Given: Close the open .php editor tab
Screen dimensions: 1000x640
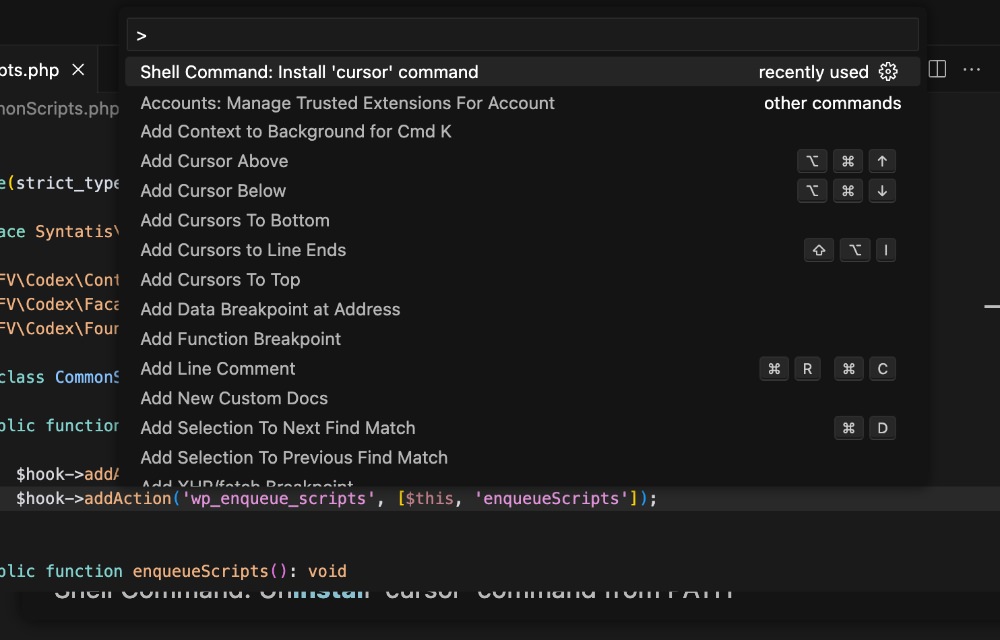Looking at the screenshot, I should (78, 69).
